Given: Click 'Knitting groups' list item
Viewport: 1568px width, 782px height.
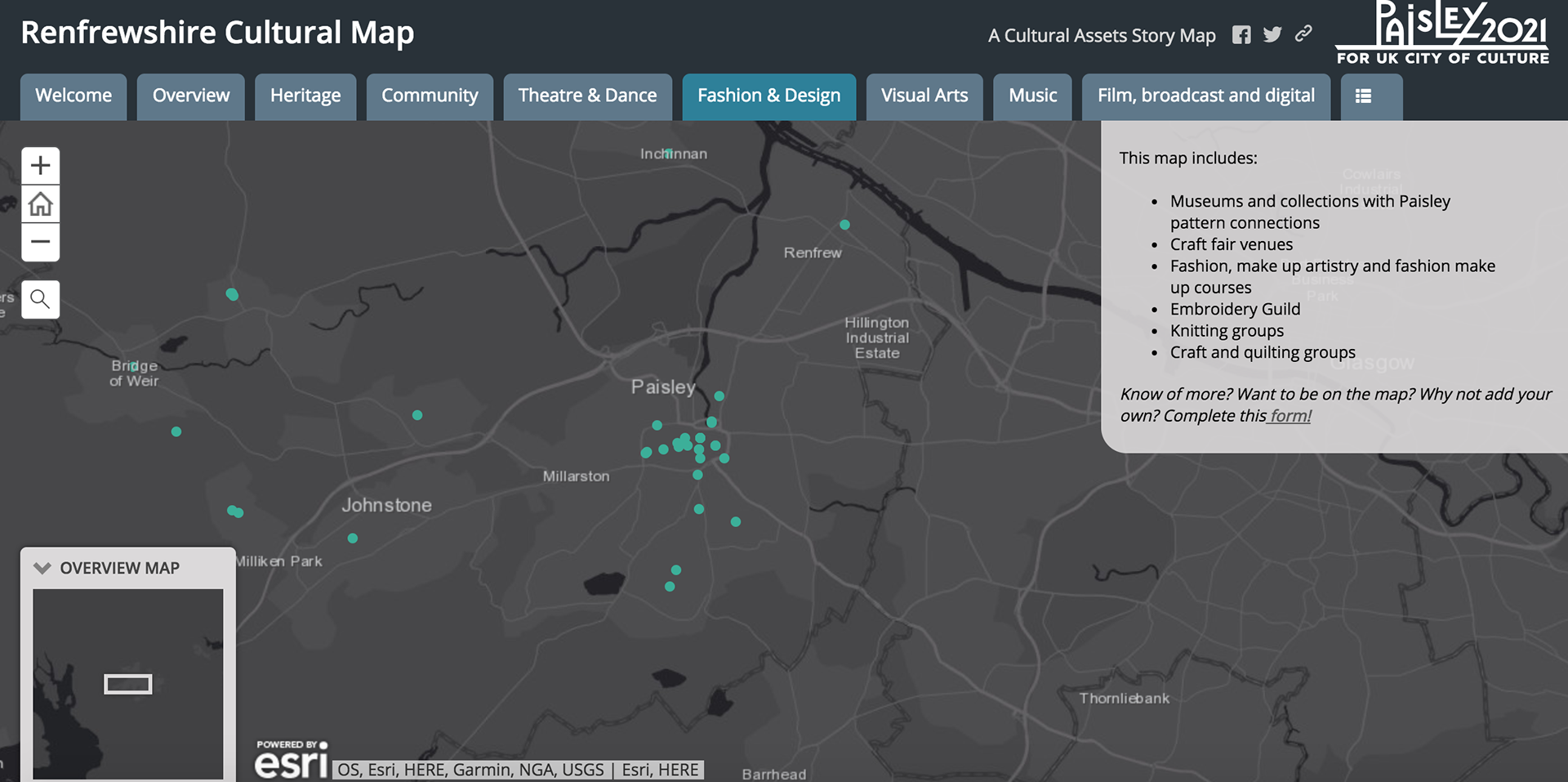Looking at the screenshot, I should (x=1227, y=331).
